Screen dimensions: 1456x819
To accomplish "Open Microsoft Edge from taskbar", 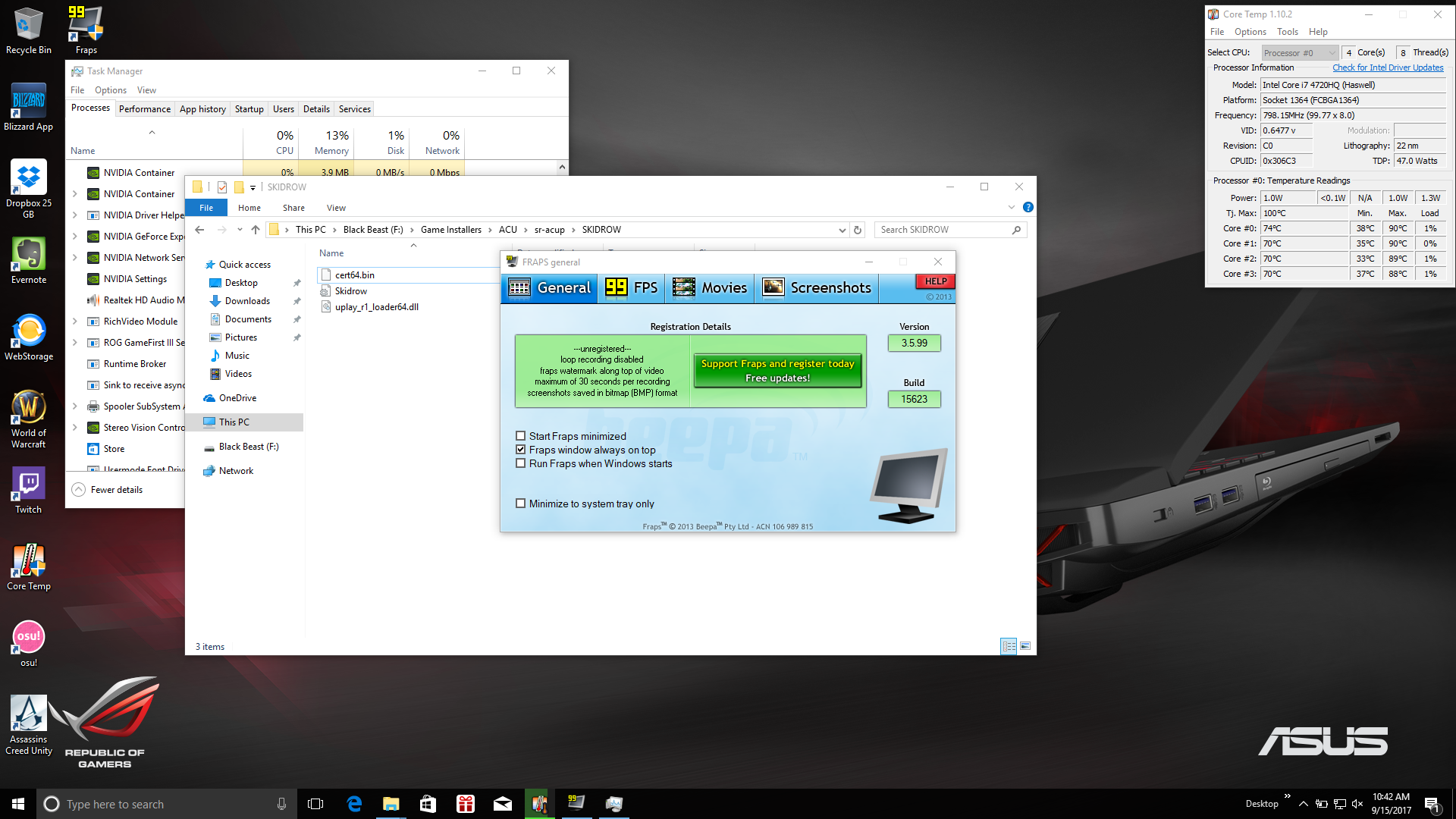I will coord(354,804).
